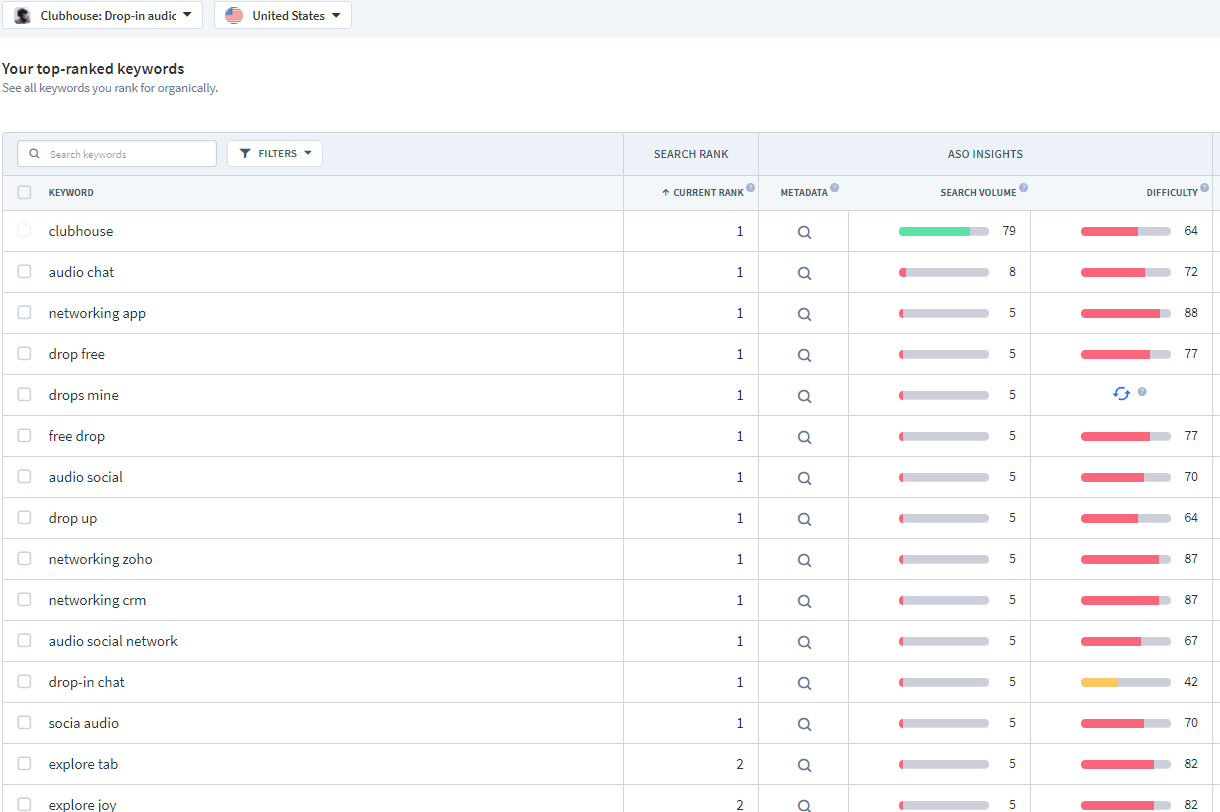
Task: Check the drop up keyword checkbox
Action: (25, 518)
